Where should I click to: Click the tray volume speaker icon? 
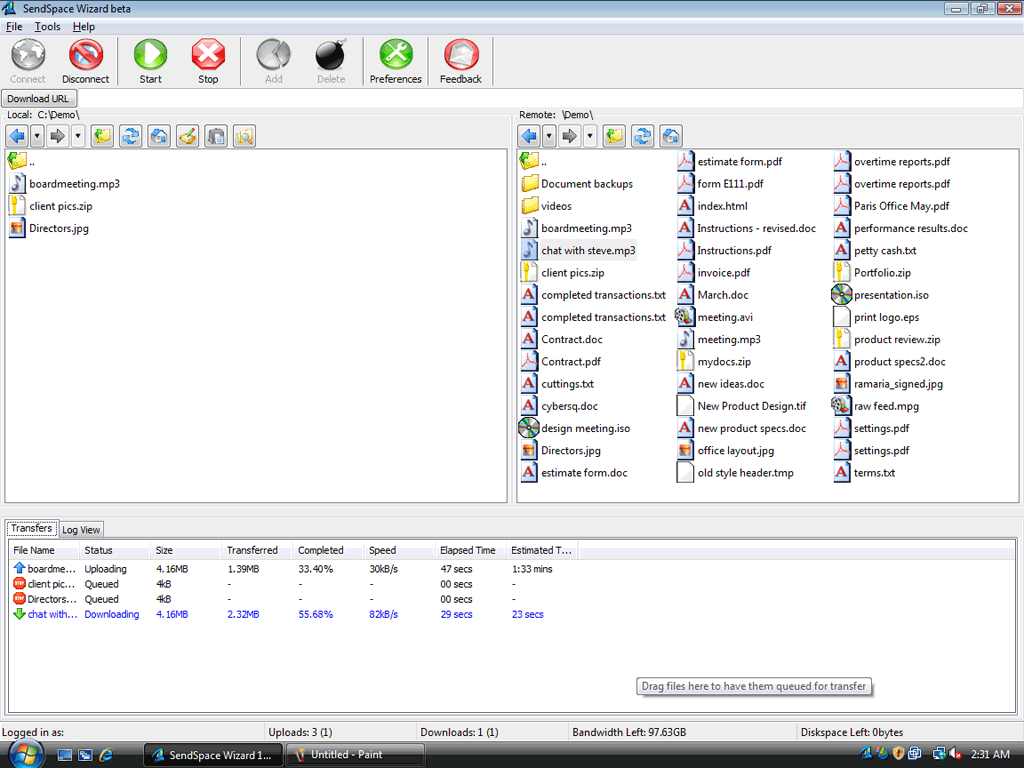coord(955,754)
